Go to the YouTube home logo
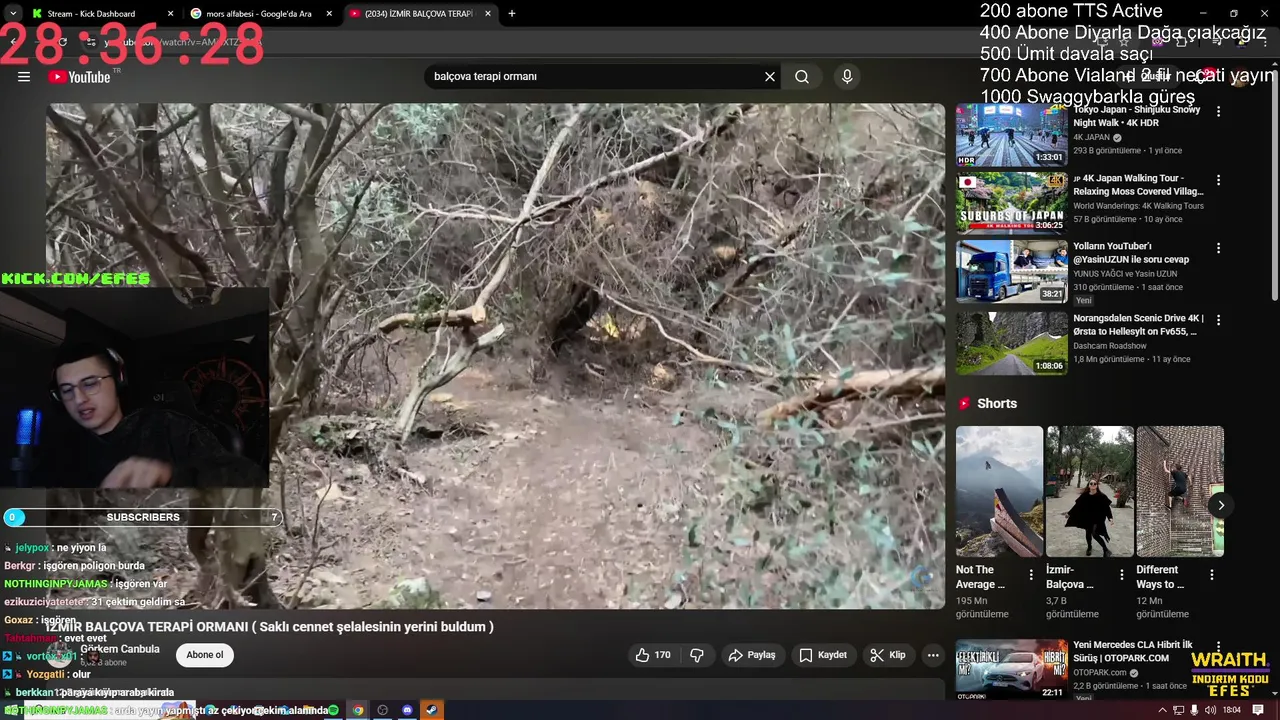 pyautogui.click(x=79, y=77)
